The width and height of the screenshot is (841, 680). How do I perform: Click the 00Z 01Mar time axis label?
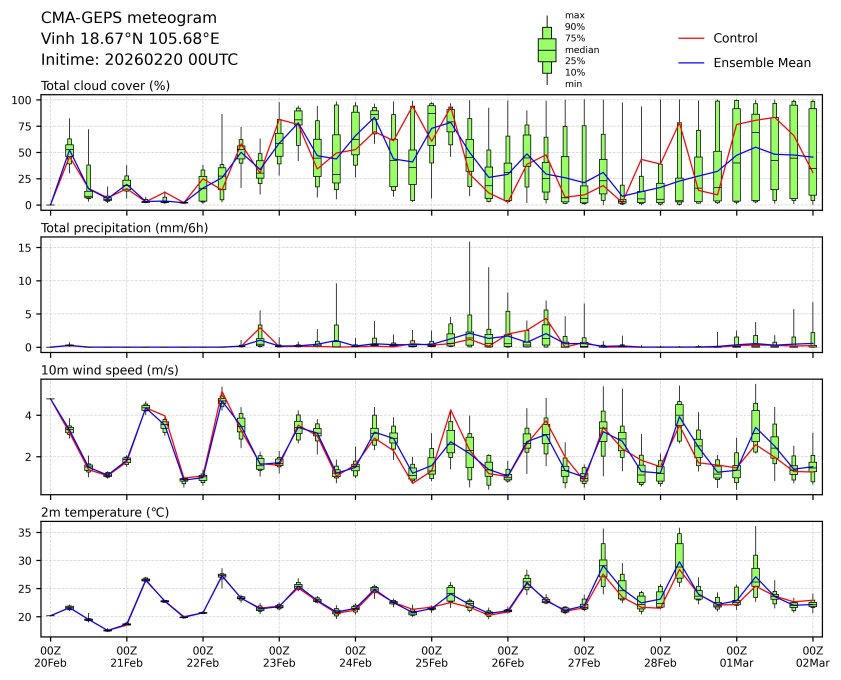pos(737,656)
